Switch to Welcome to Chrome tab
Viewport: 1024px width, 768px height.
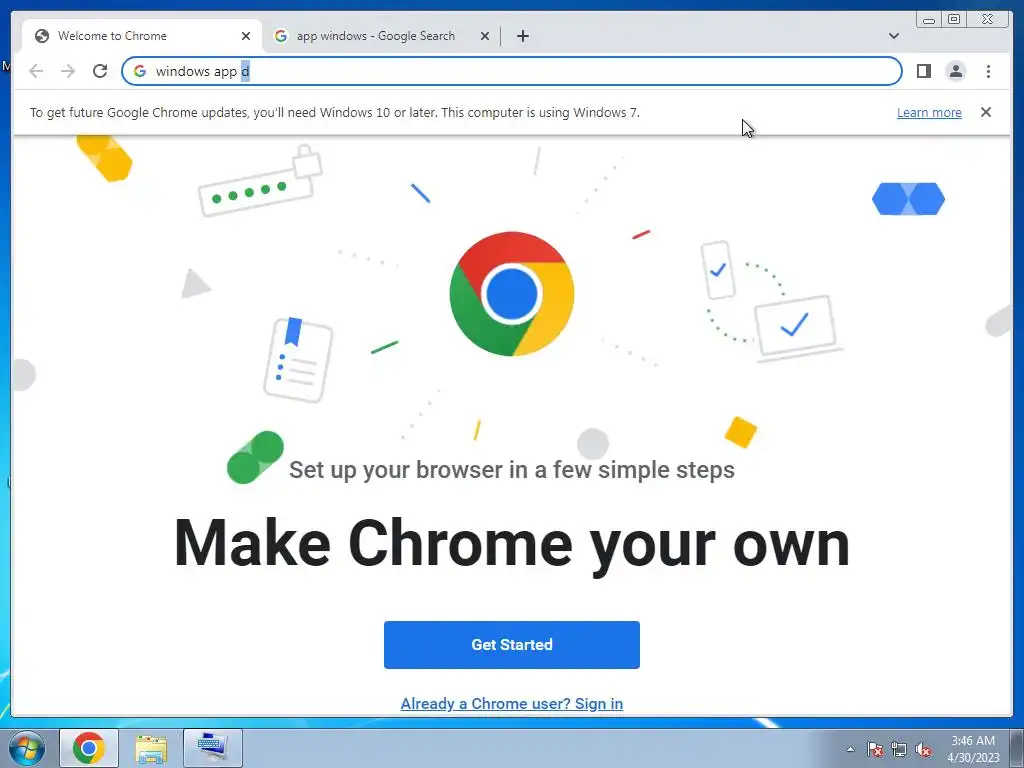142,36
